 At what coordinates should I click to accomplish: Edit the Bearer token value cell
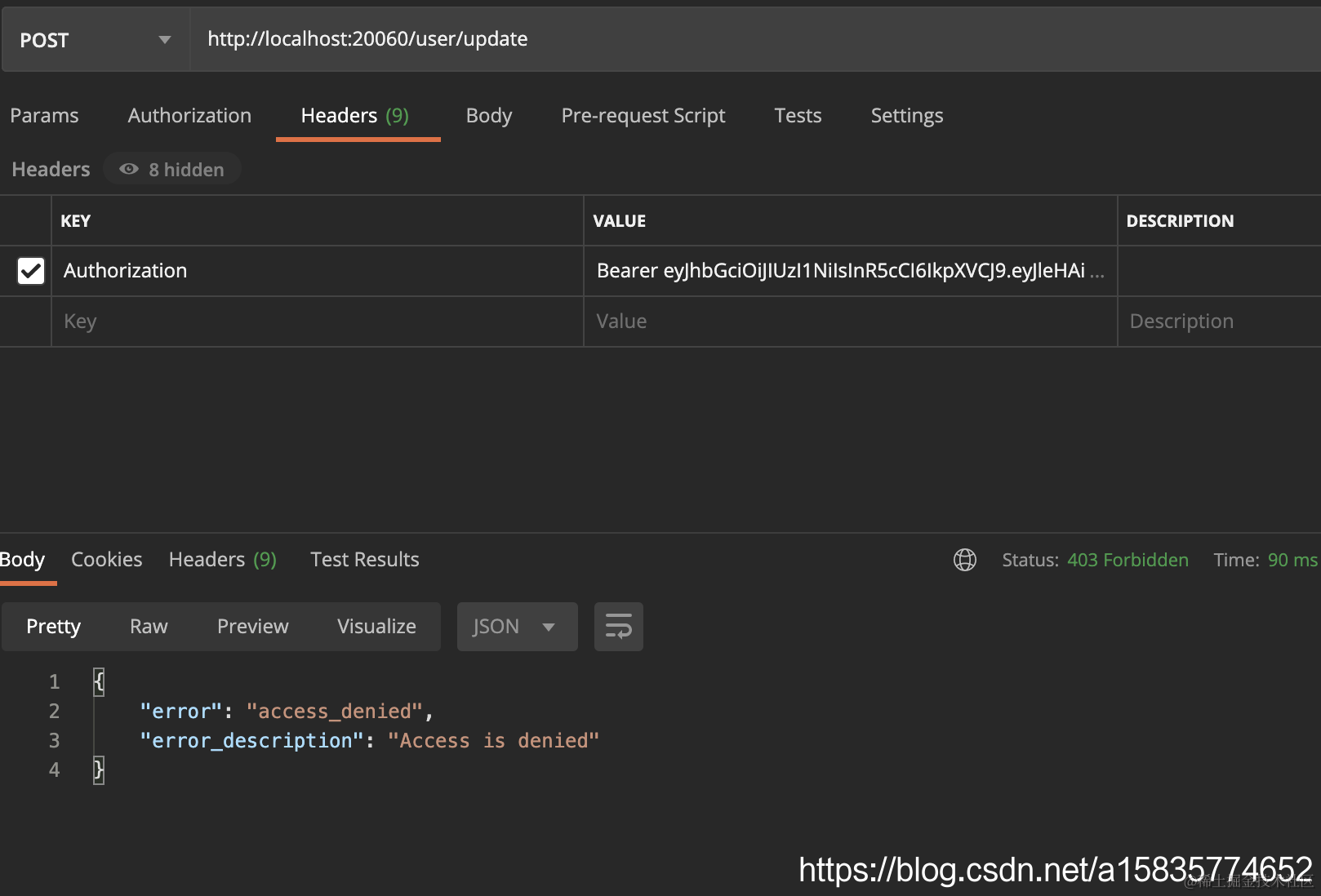(850, 271)
